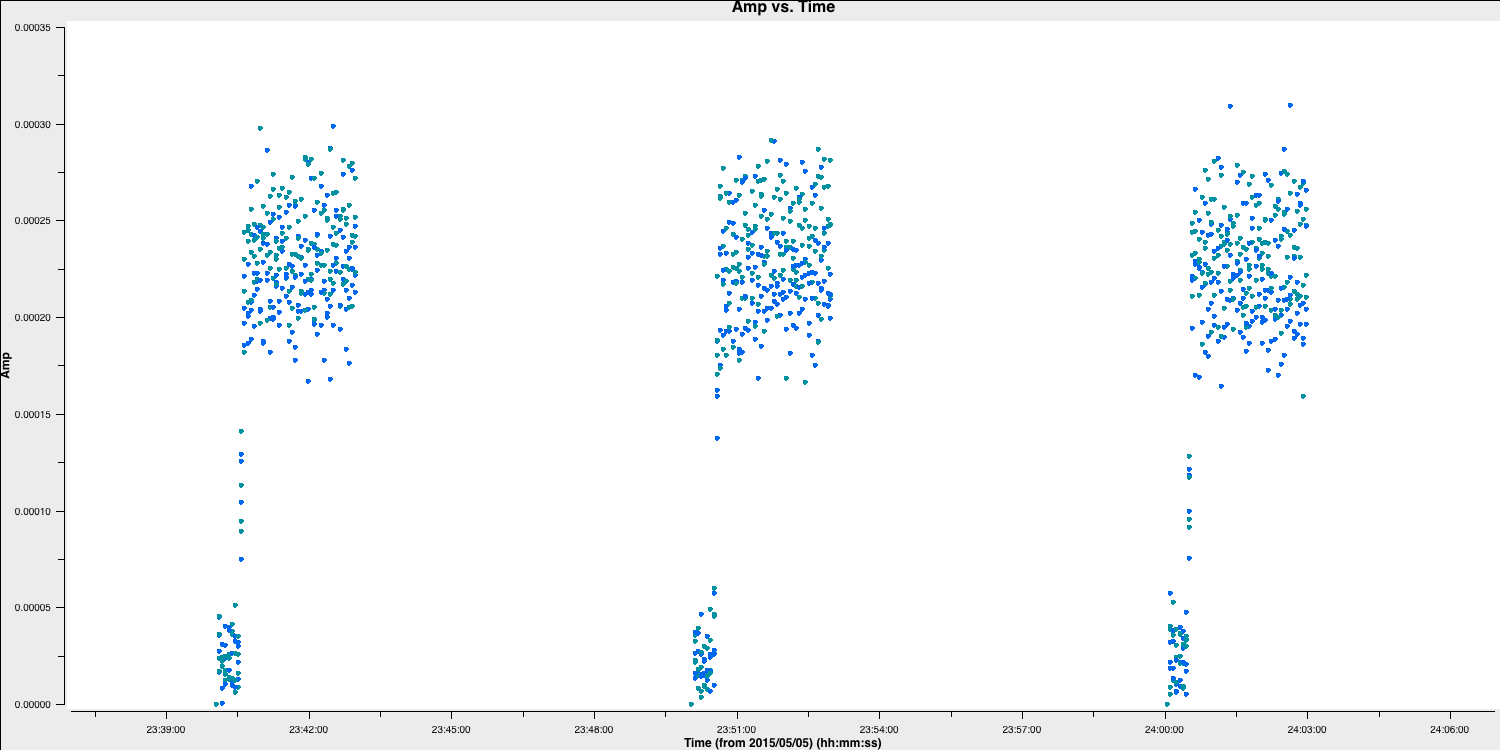Click the vertical 'Amp' axis label
This screenshot has height=750, width=1500.
[7, 365]
